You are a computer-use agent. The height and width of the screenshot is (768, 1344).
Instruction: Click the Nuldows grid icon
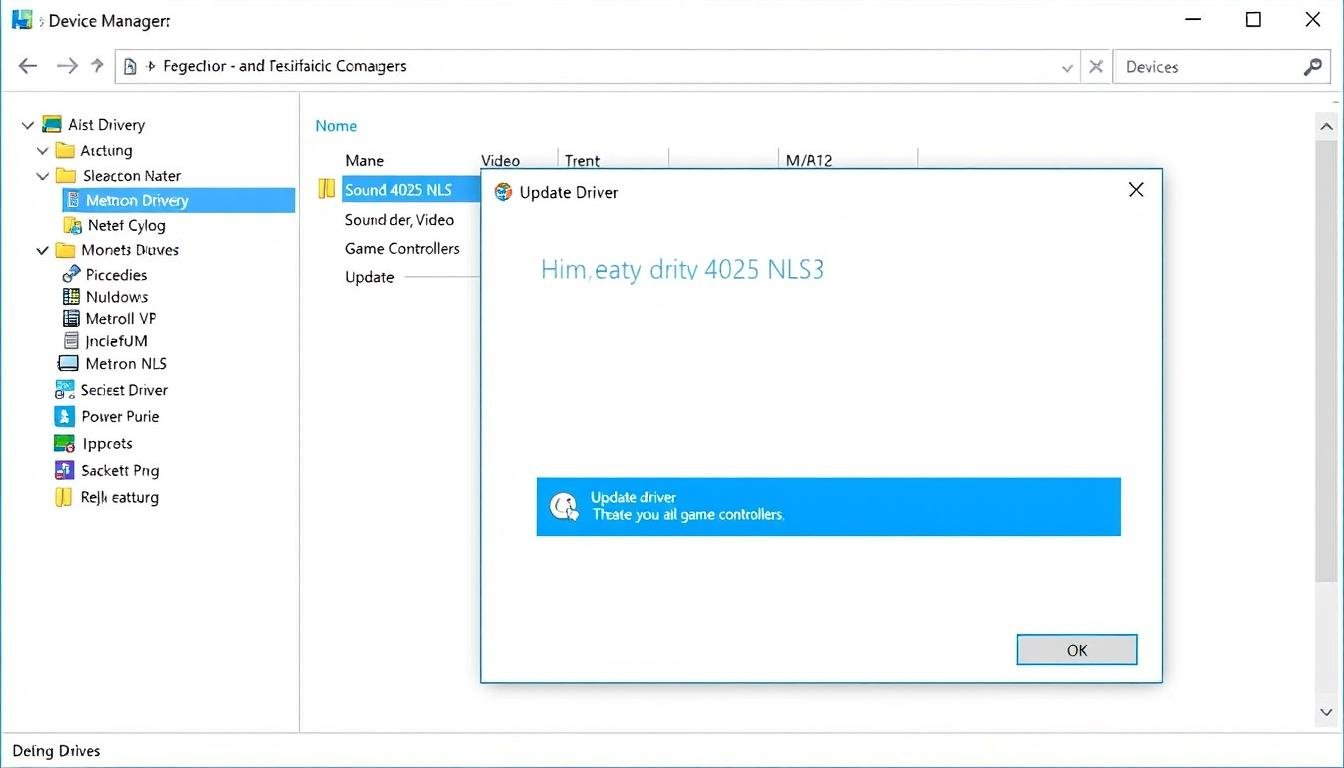tap(71, 297)
